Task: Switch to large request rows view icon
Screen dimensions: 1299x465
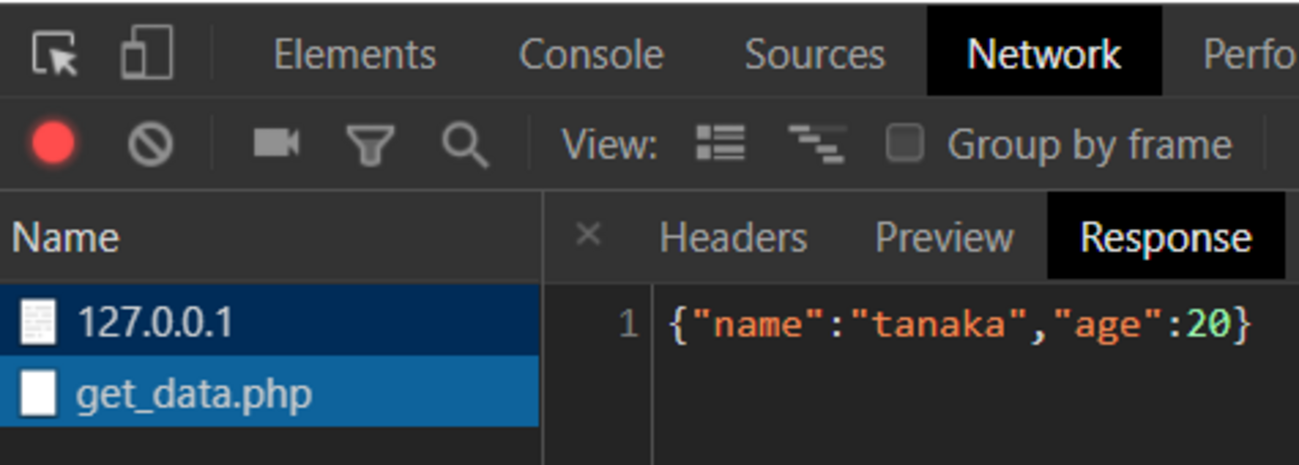Action: coord(720,144)
